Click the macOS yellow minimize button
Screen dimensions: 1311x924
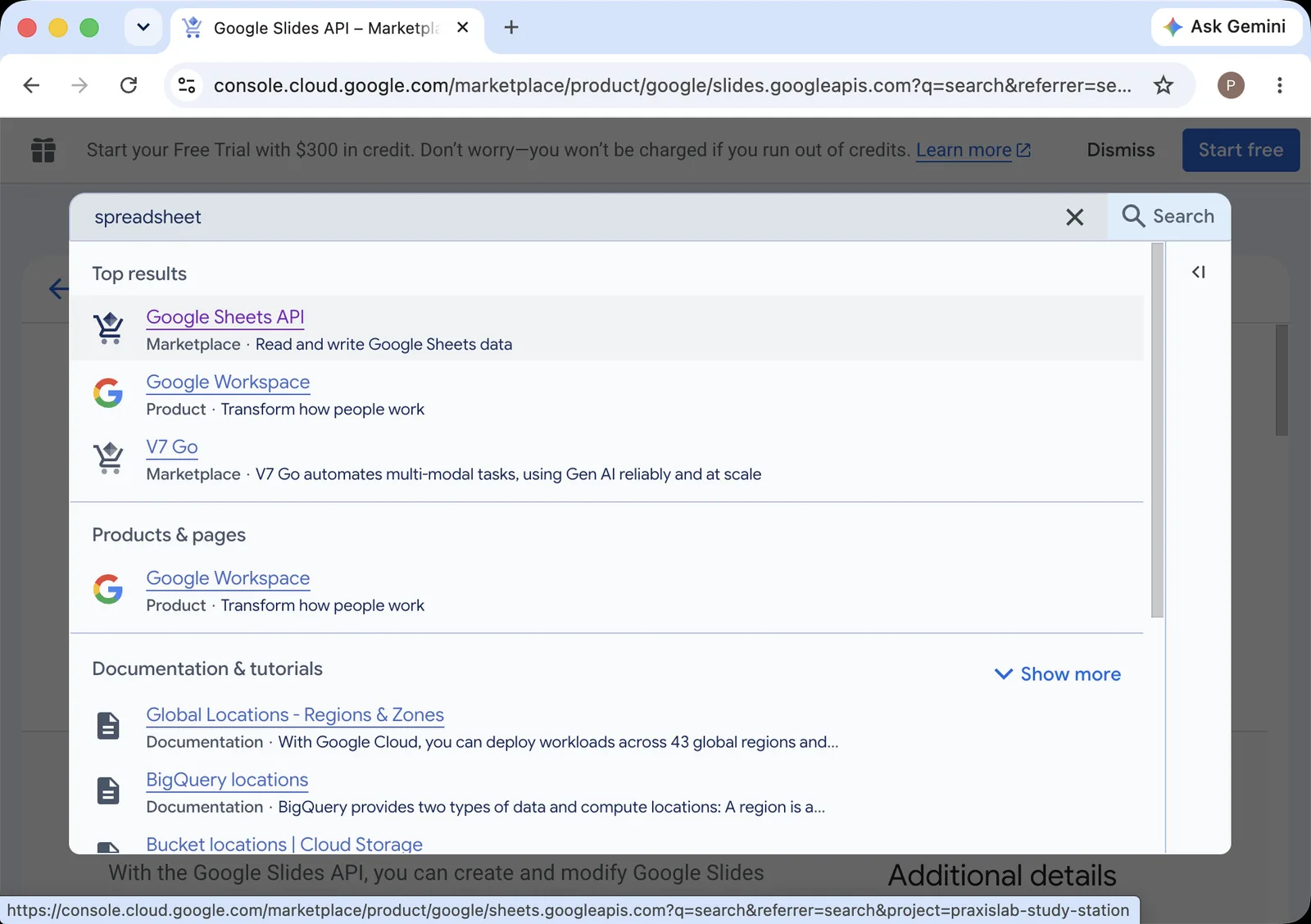click(x=58, y=28)
